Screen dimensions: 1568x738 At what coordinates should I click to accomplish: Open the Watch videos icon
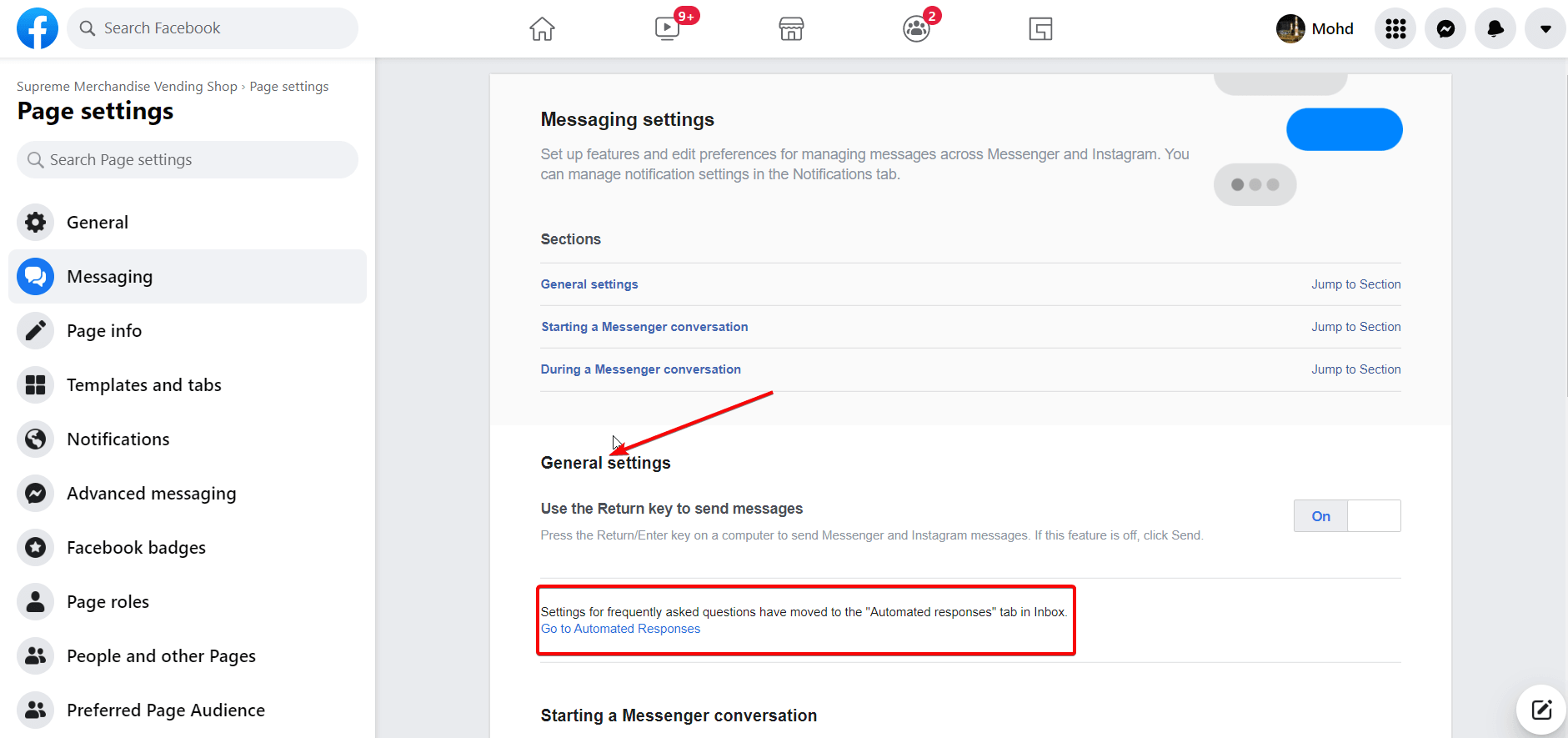[x=667, y=29]
